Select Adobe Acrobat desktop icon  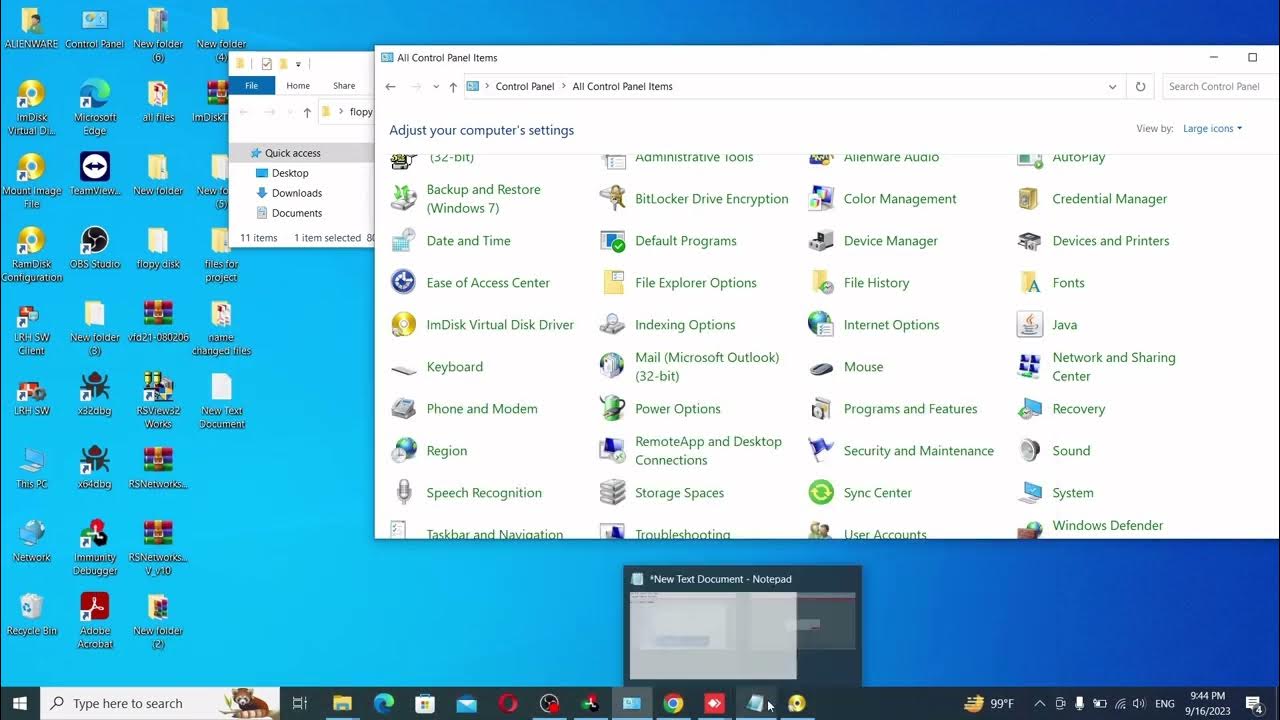95,621
